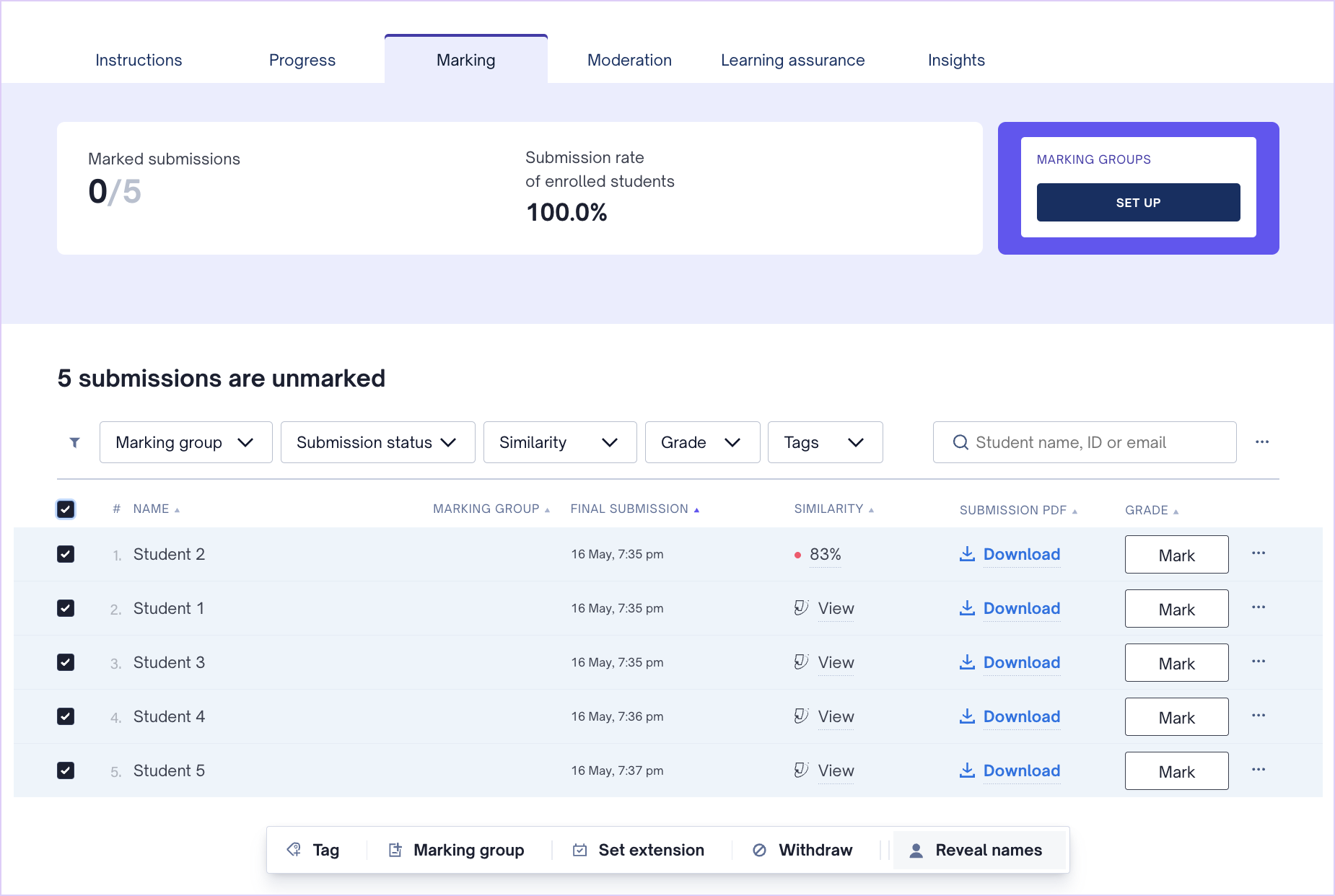The width and height of the screenshot is (1335, 896).
Task: Click the search magnifier icon
Action: click(x=960, y=442)
